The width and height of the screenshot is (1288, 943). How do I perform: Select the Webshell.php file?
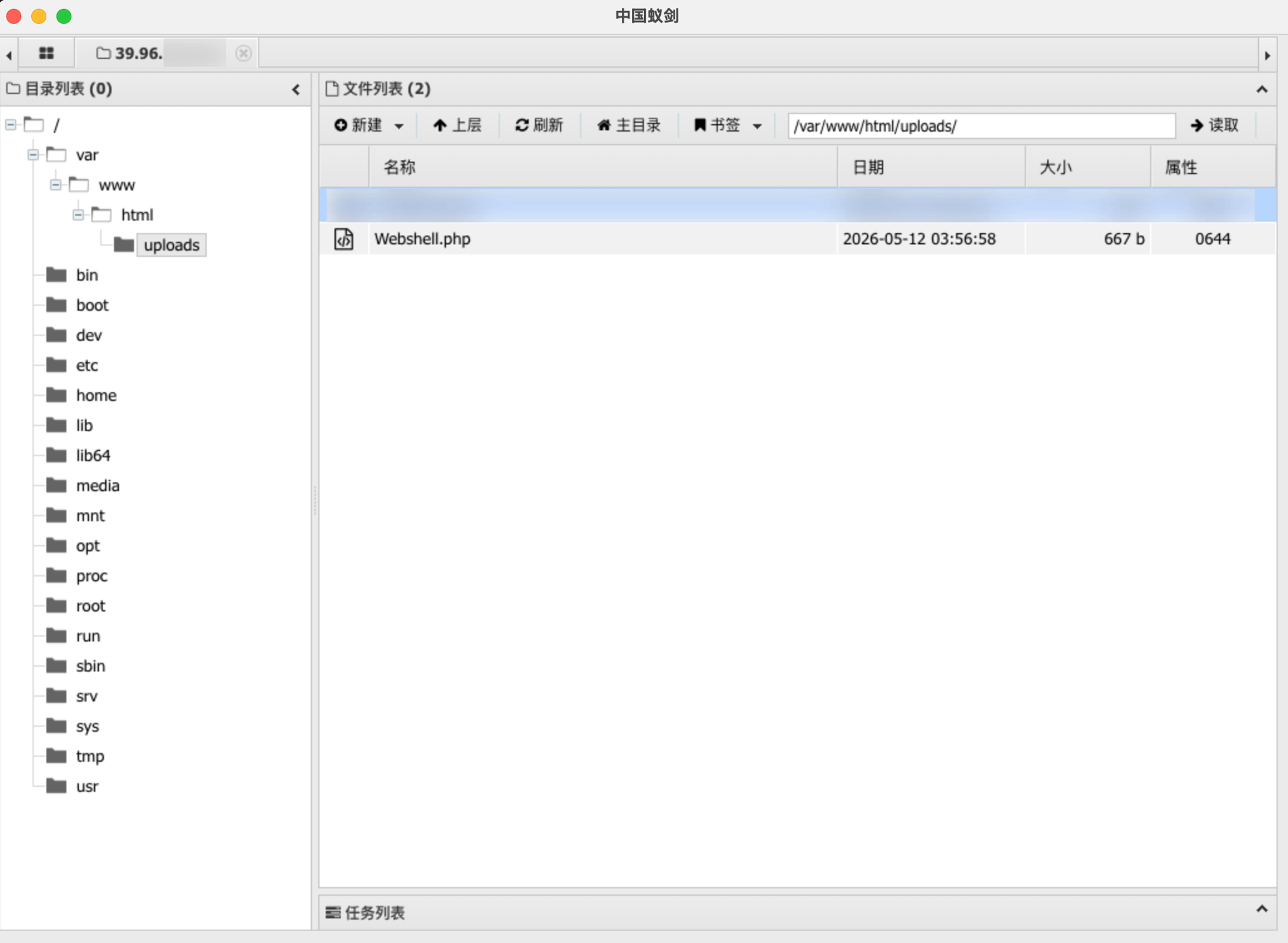pos(422,239)
